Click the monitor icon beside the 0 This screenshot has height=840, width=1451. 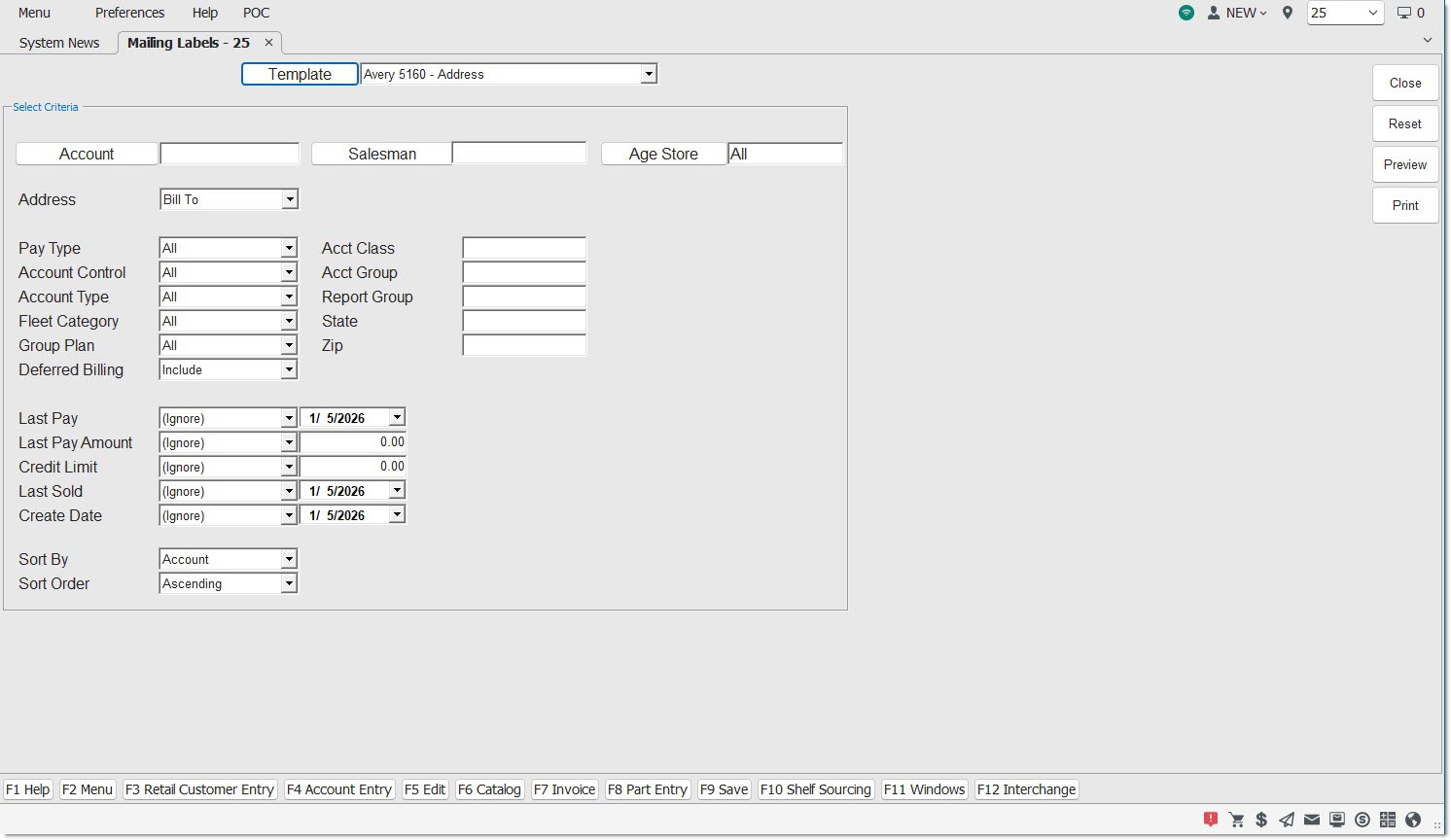tap(1404, 13)
